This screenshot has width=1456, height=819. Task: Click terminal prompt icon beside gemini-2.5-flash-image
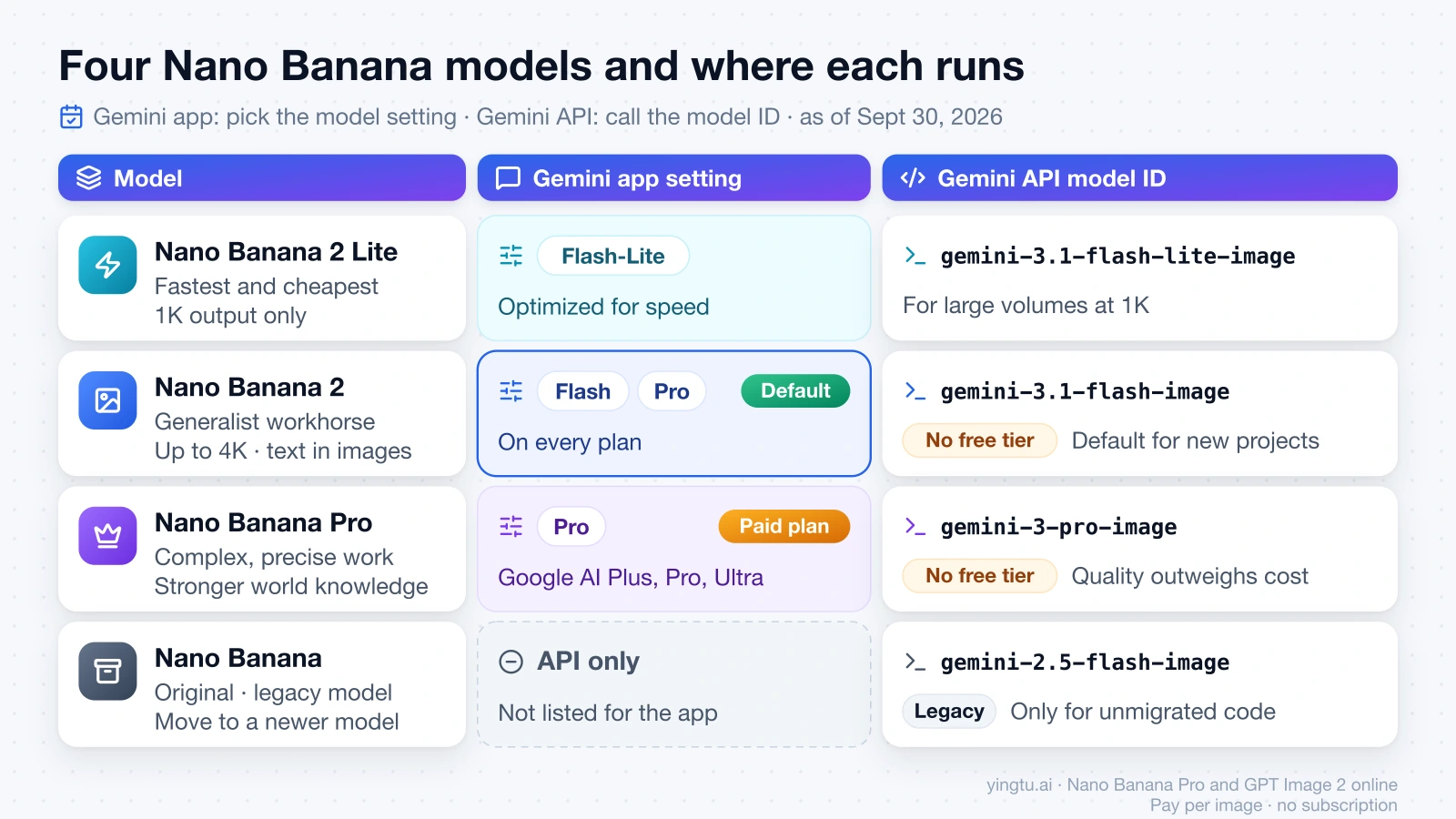coord(915,662)
